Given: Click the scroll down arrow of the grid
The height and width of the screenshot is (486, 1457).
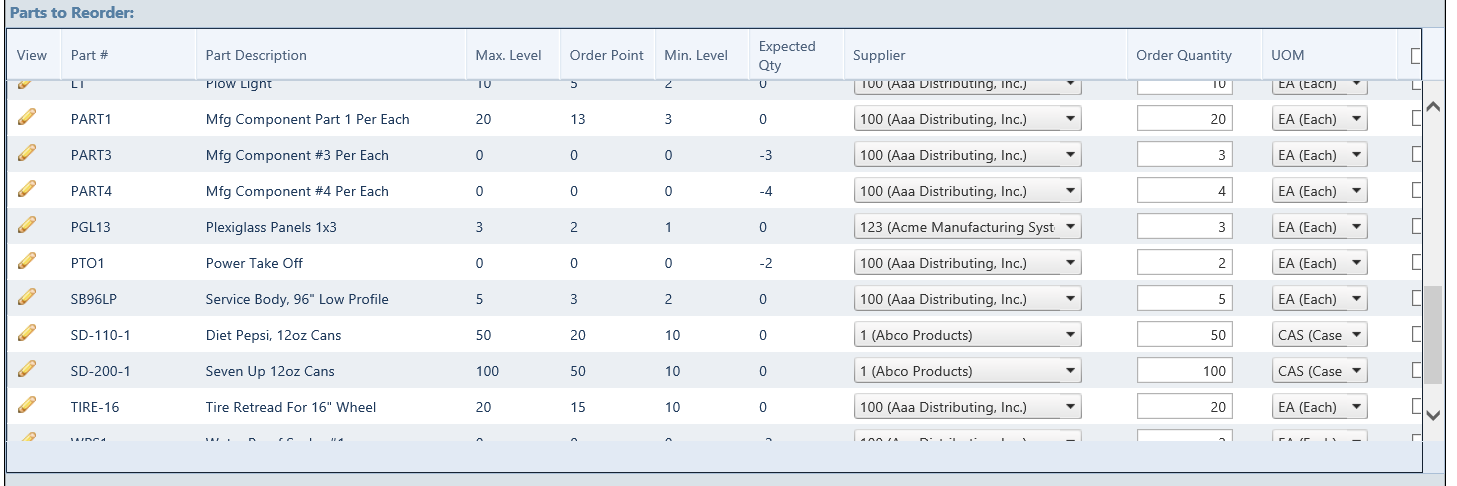Looking at the screenshot, I should click(x=1432, y=414).
